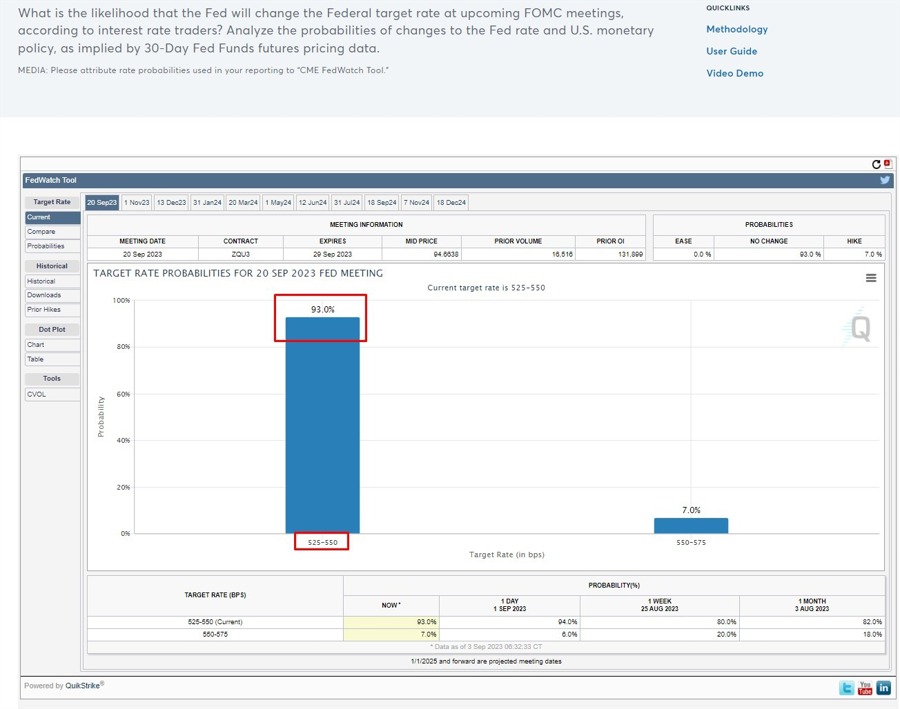900x709 pixels.
Task: Open the Twitter icon at bottom right
Action: pyautogui.click(x=845, y=687)
